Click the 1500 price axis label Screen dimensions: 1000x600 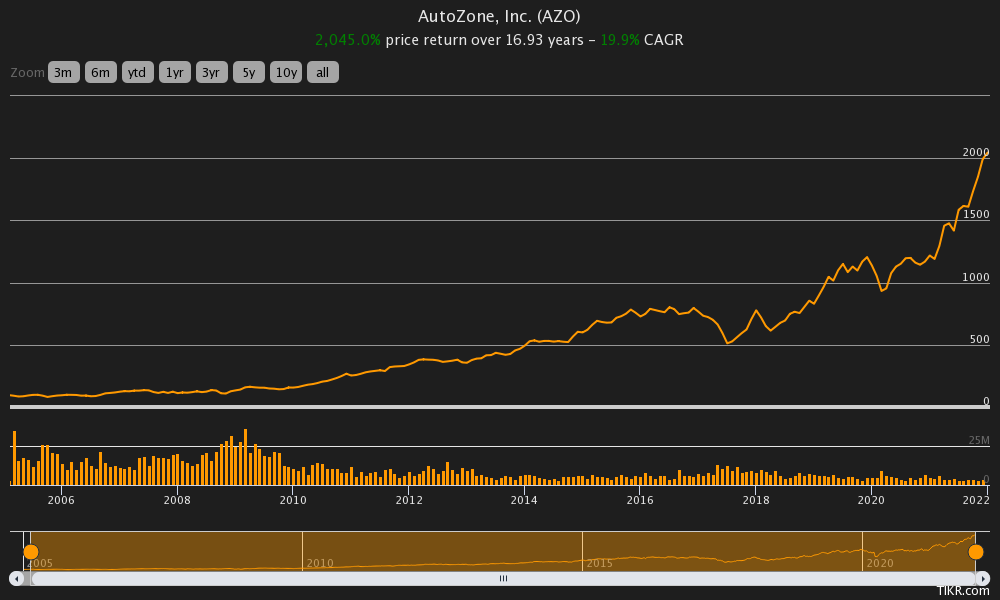point(976,214)
